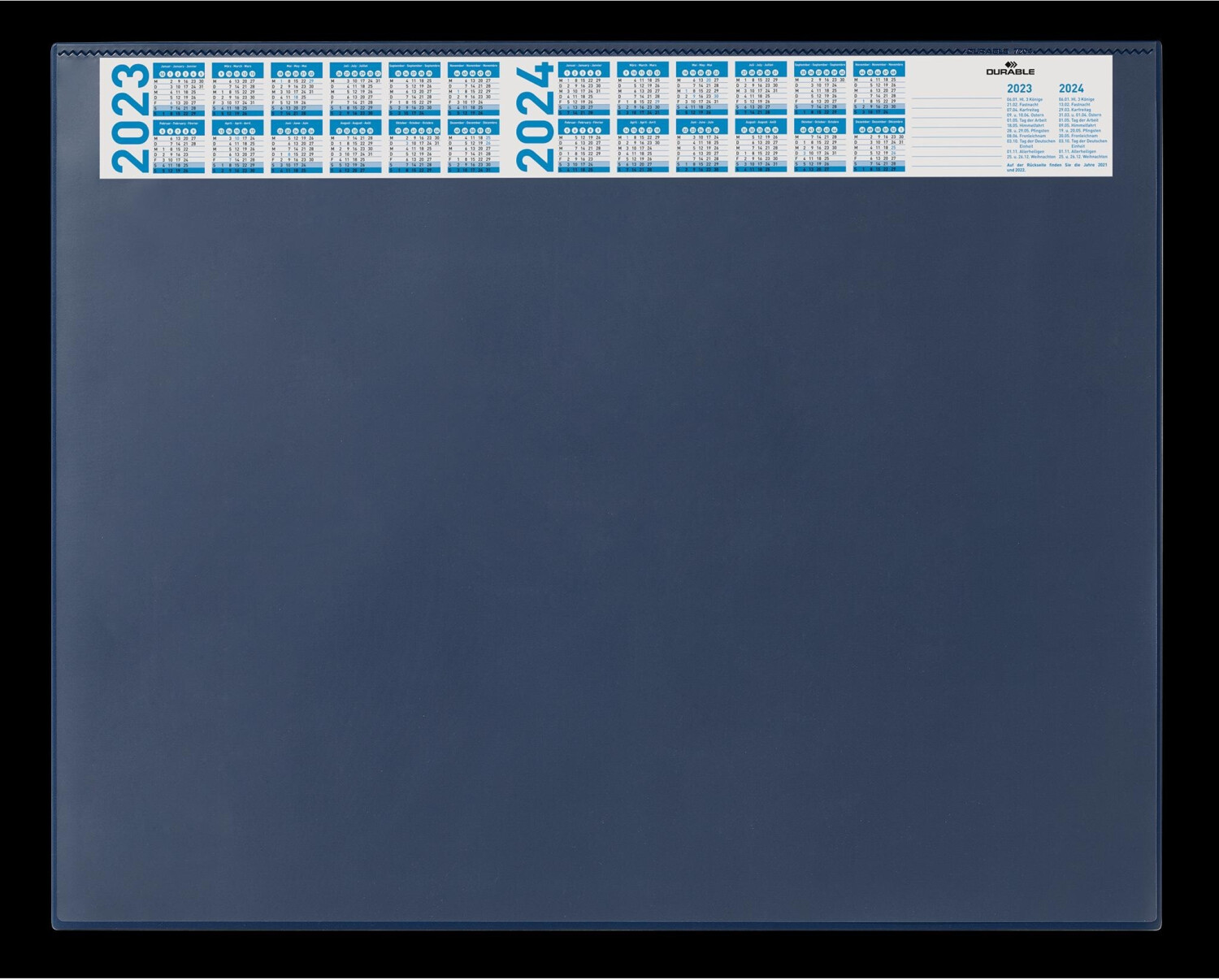The image size is (1219, 980).
Task: Select the December 2024 month block
Action: (x=878, y=147)
